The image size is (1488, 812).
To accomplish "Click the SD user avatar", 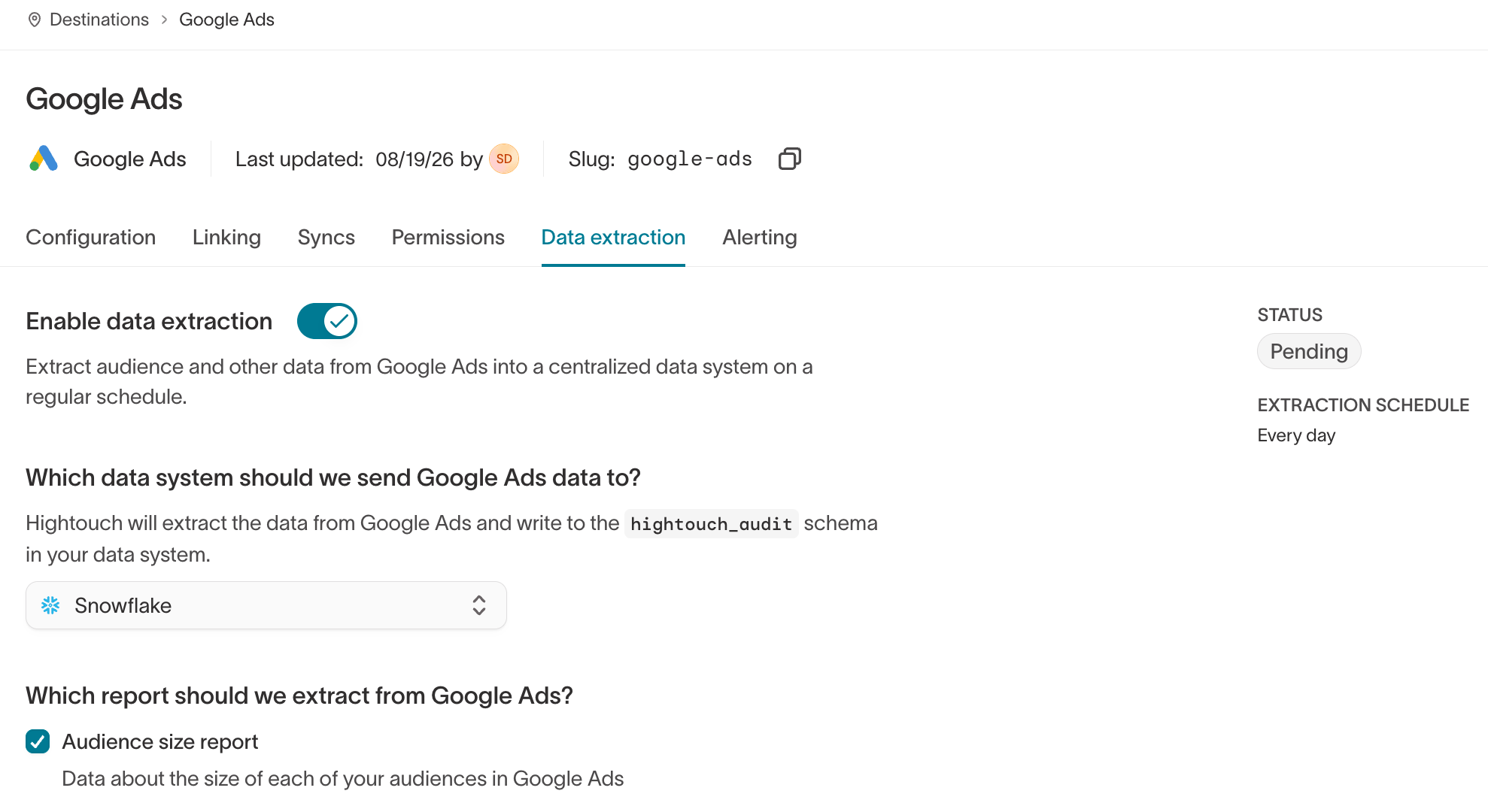I will pos(504,159).
